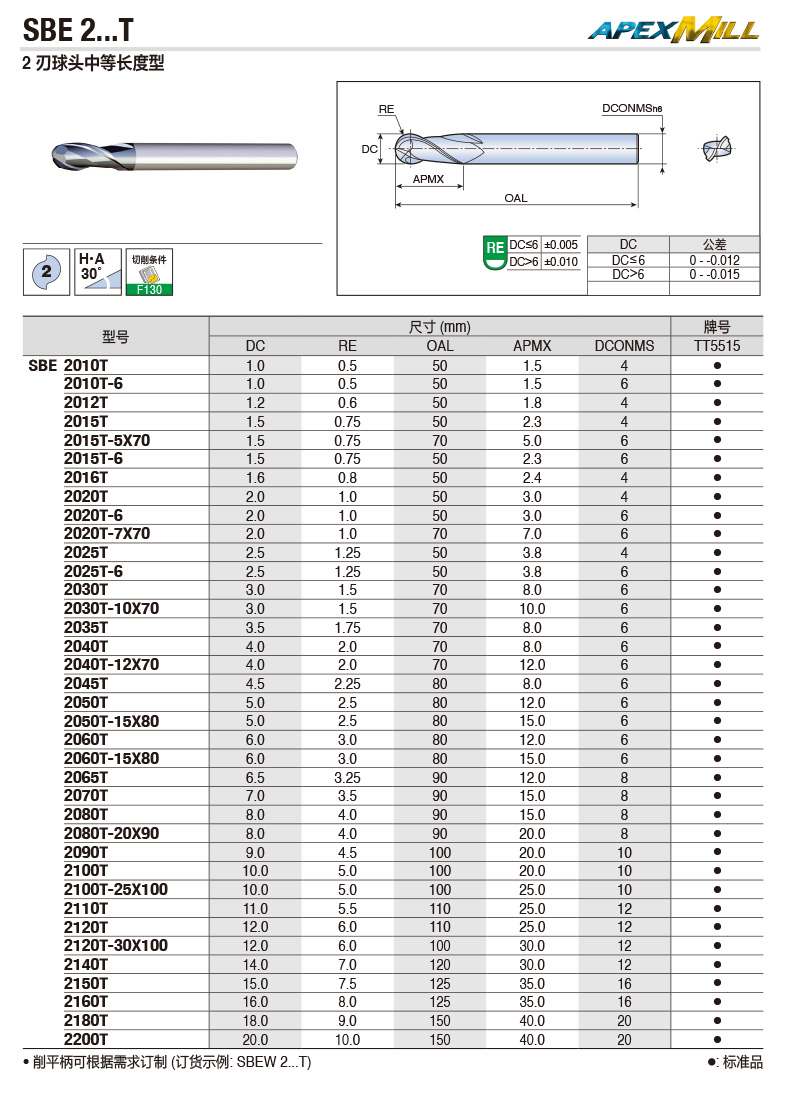Click the APMX column header
The width and height of the screenshot is (790, 1098).
(532, 346)
